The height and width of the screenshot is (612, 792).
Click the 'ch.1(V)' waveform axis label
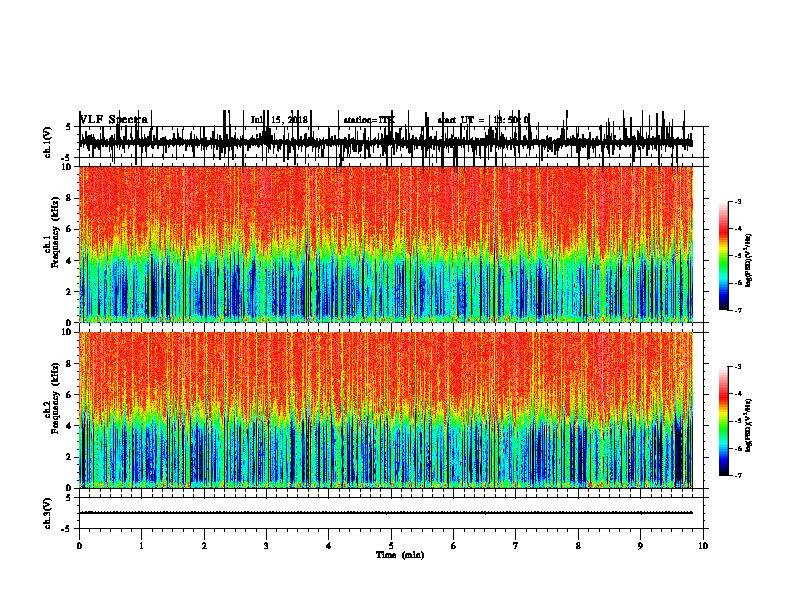tap(48, 142)
